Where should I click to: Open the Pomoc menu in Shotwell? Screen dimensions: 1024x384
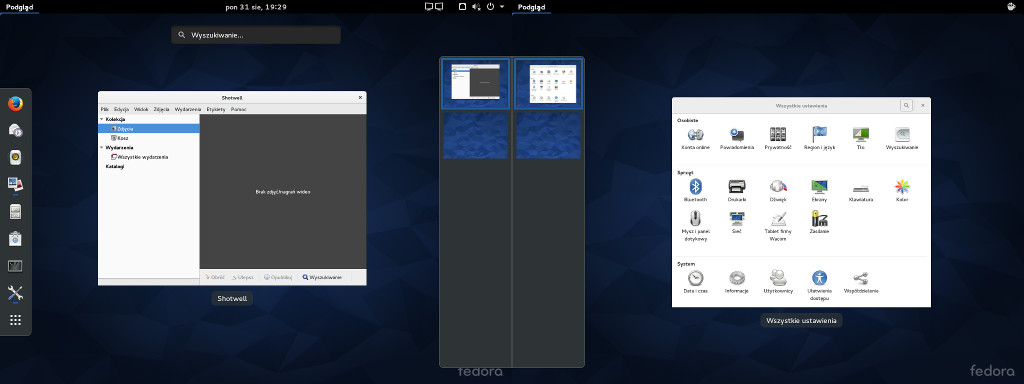[x=238, y=109]
